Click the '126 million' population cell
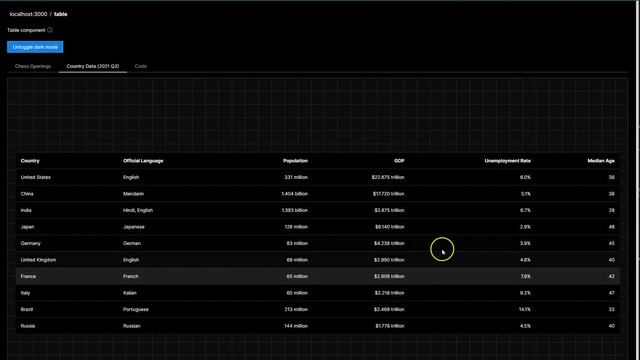 tap(296, 227)
